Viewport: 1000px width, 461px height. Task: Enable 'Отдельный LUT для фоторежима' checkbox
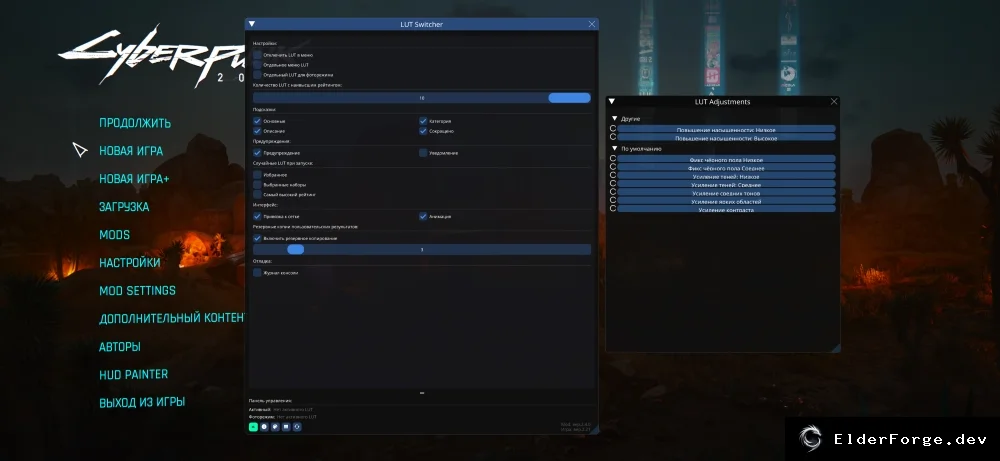click(x=257, y=75)
